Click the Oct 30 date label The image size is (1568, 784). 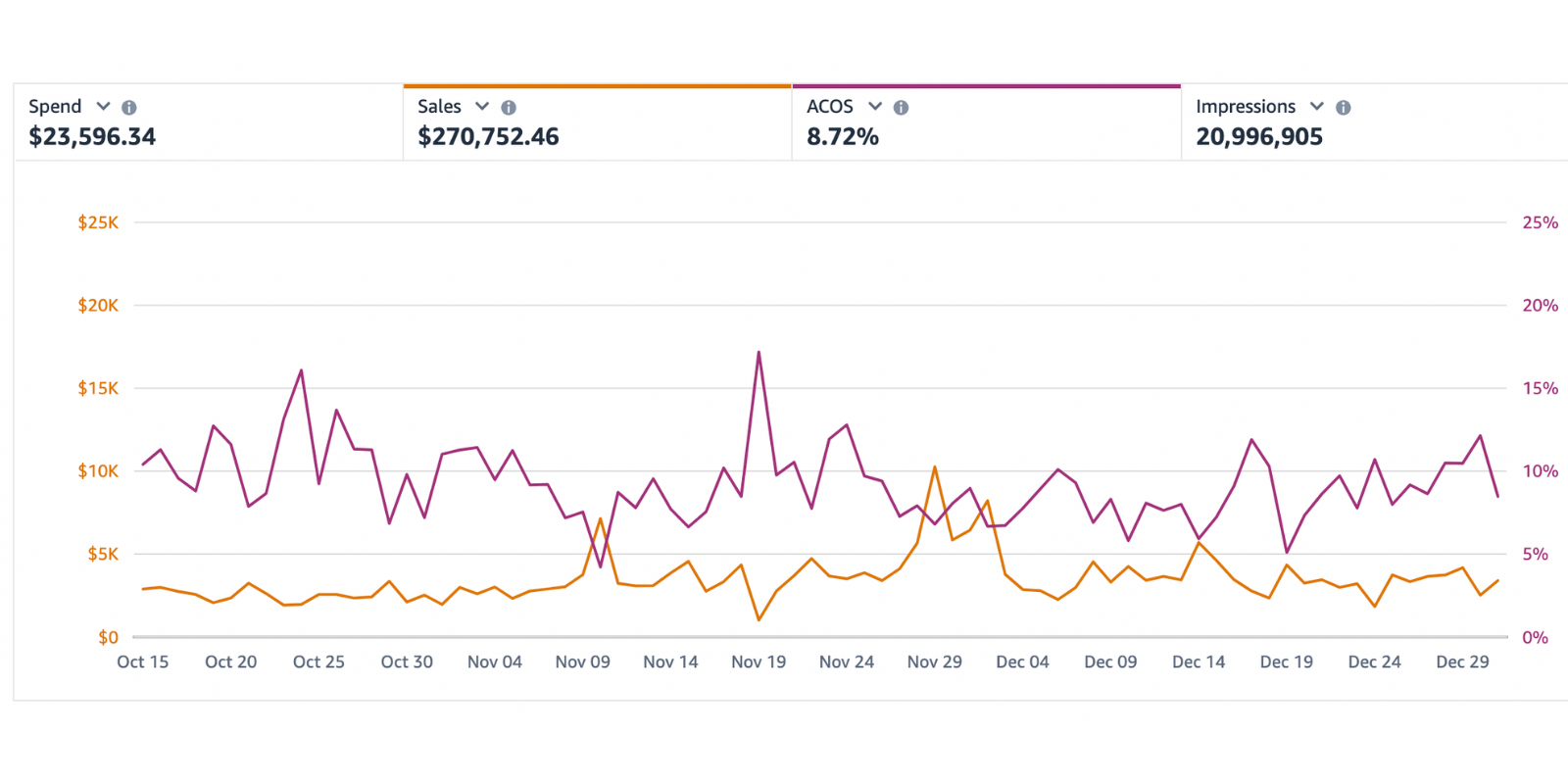coord(407,662)
